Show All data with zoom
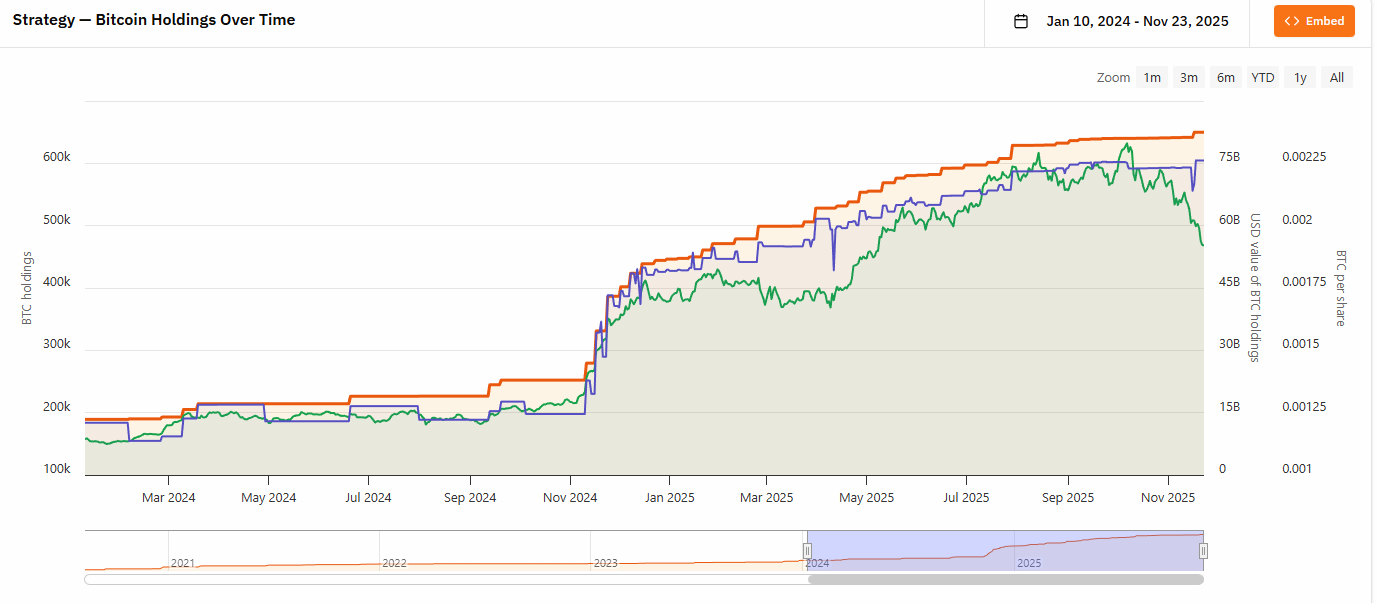Screen dimensions: 1377x603 (x=1337, y=77)
